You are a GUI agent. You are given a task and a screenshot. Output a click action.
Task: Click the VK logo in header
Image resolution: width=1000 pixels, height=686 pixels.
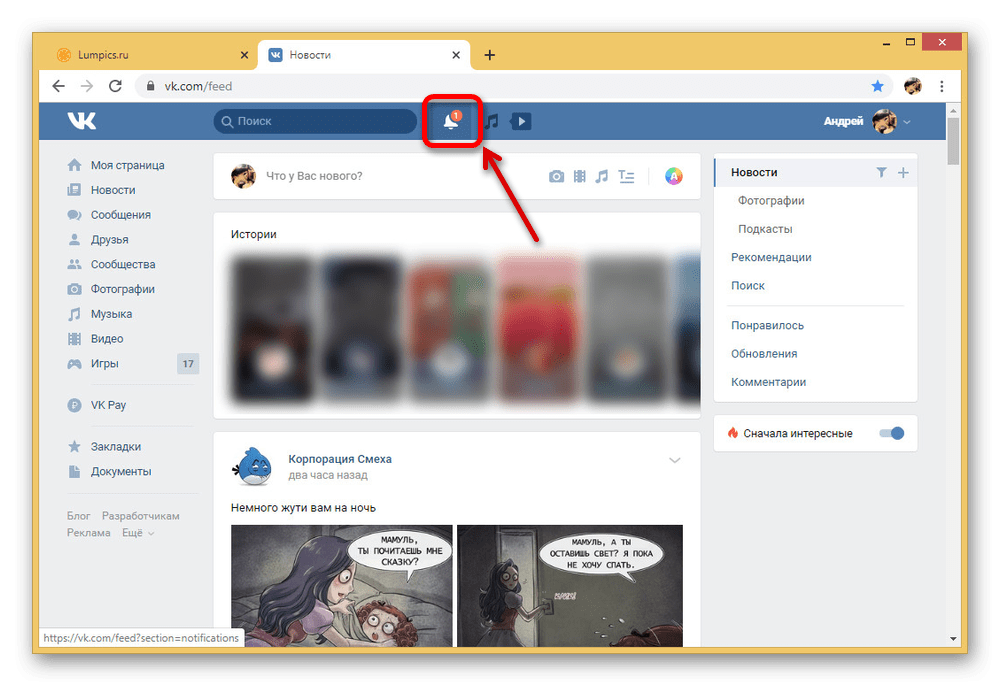(x=82, y=120)
